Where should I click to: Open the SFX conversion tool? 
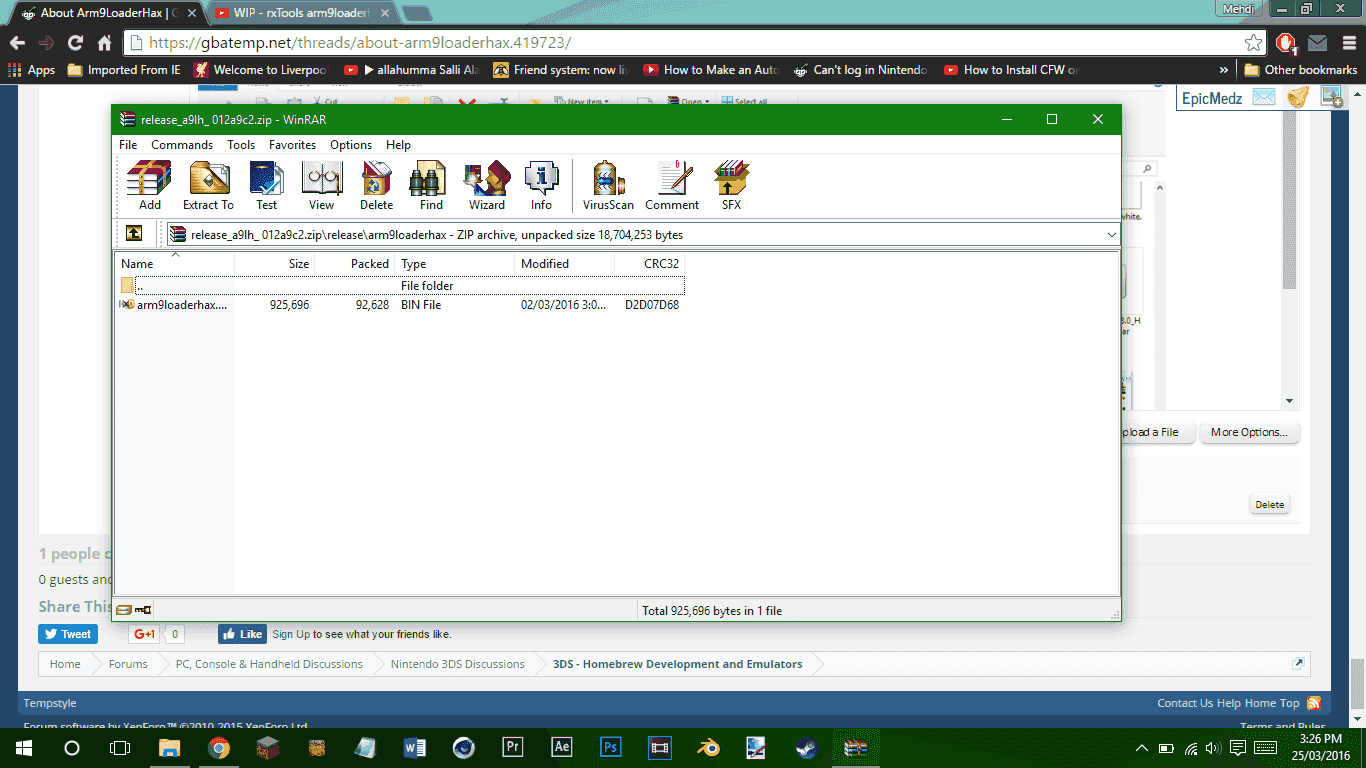pyautogui.click(x=732, y=186)
